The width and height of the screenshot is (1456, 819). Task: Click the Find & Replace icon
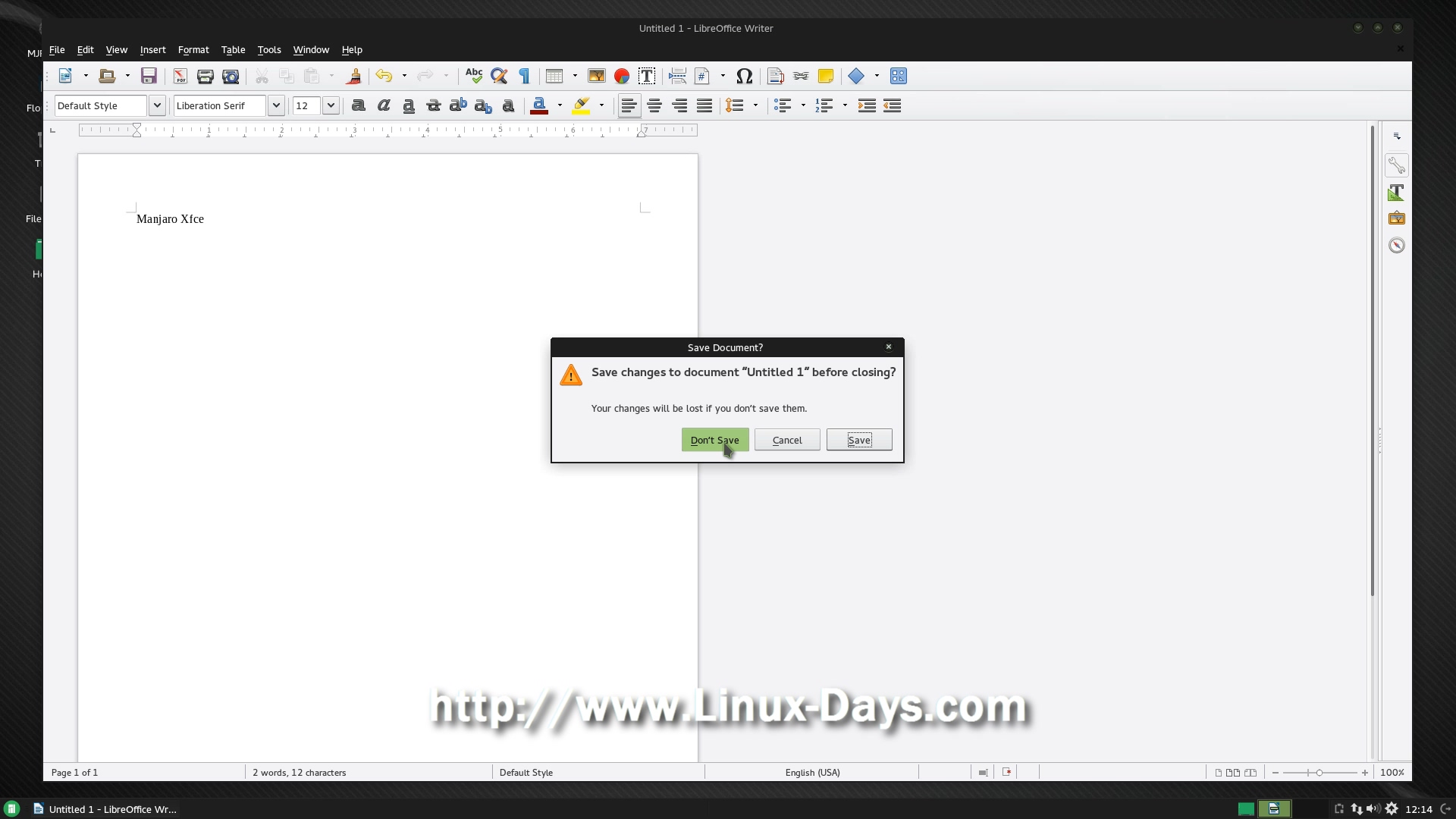pyautogui.click(x=499, y=76)
